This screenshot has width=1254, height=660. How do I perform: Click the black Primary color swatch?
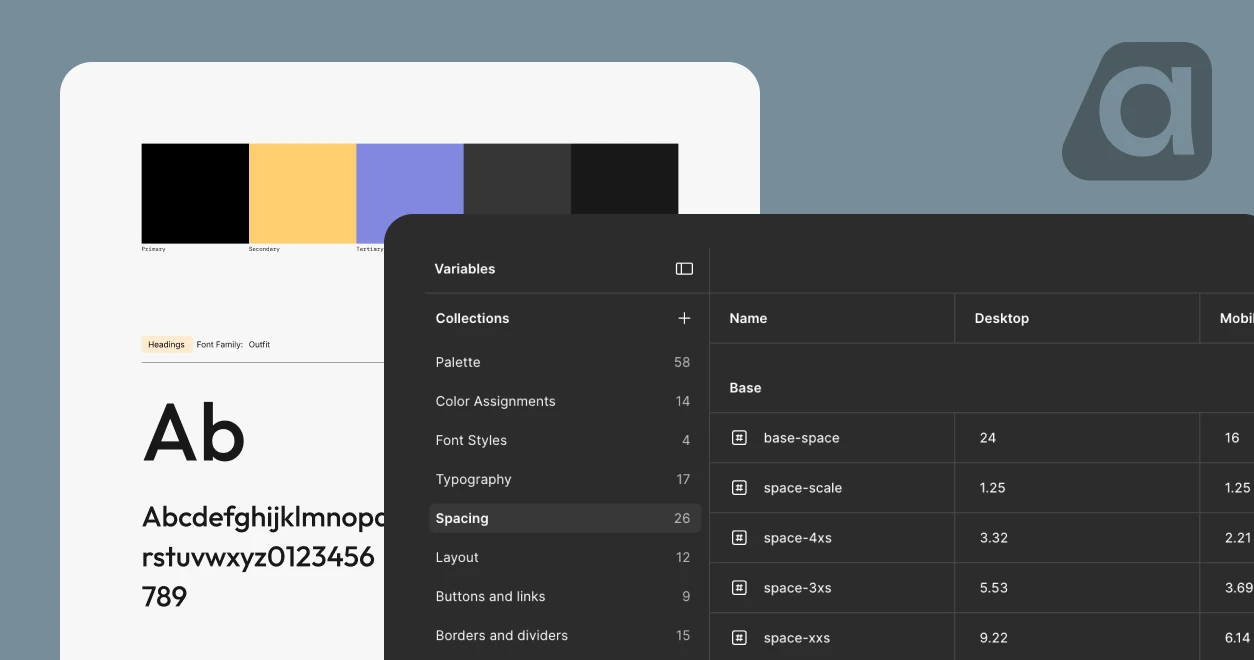[195, 193]
